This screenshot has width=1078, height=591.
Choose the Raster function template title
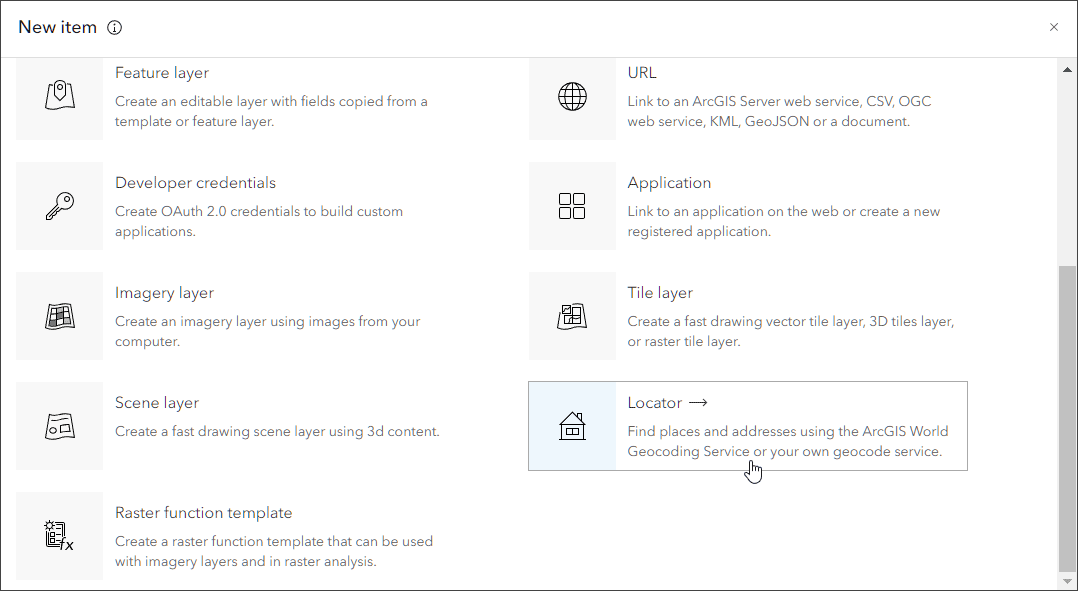point(203,513)
